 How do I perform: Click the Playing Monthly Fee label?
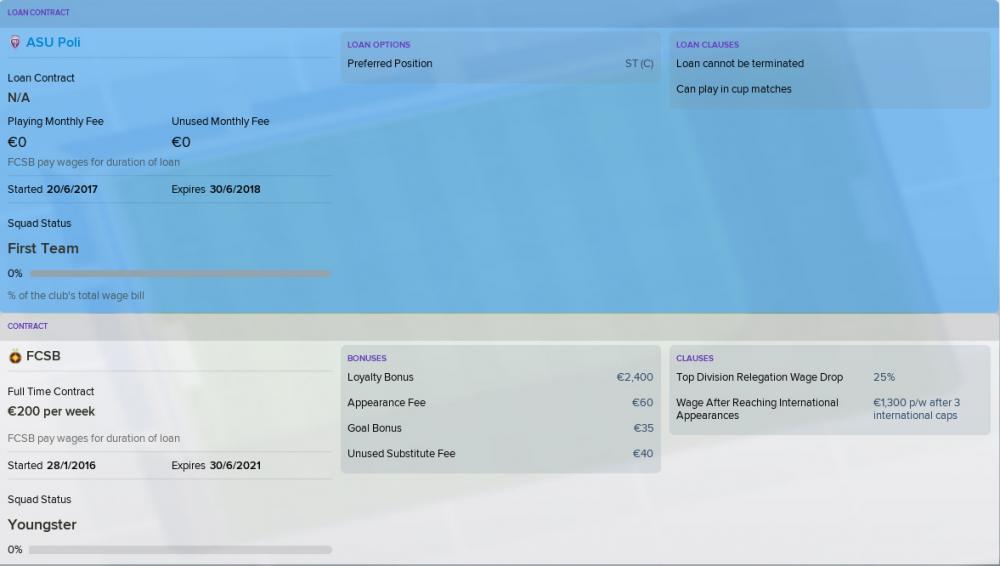click(x=55, y=121)
